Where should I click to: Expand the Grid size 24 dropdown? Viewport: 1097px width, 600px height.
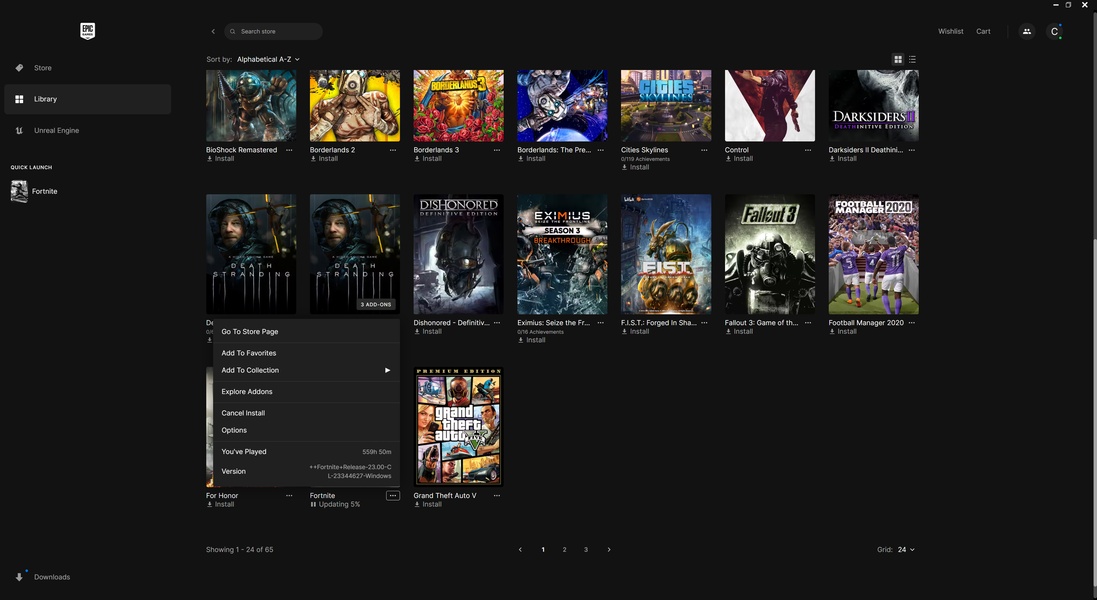pyautogui.click(x=906, y=549)
